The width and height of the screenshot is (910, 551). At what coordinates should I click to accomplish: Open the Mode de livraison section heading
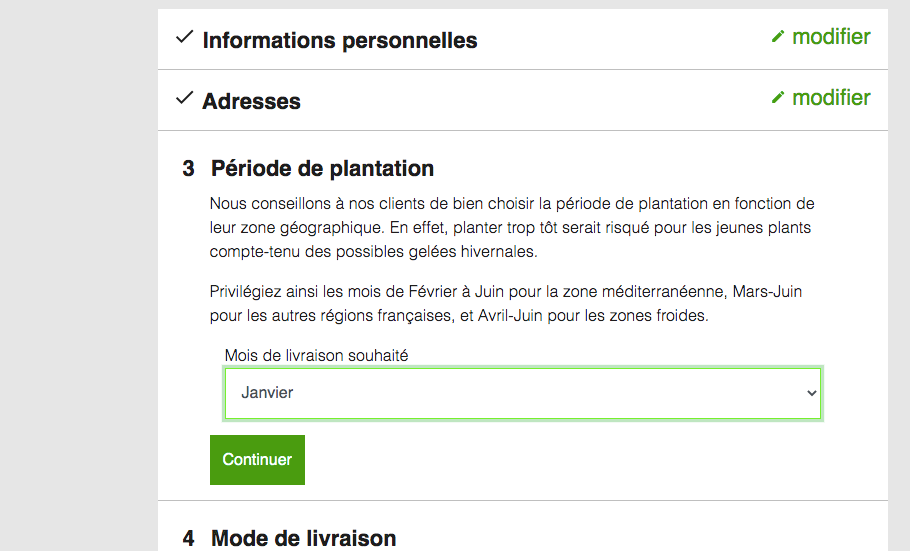[303, 538]
